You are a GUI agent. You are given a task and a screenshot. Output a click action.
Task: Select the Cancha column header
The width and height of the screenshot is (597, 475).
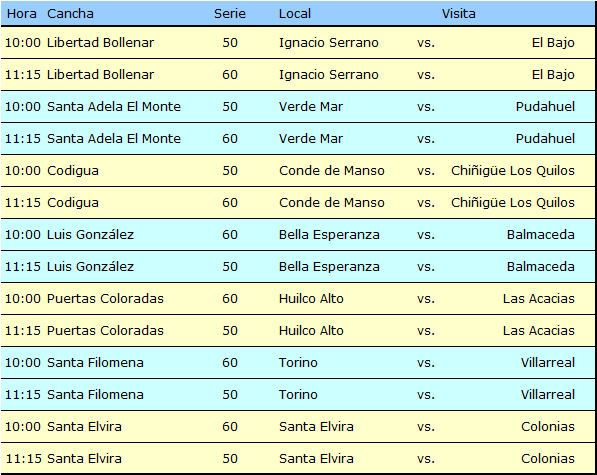click(x=70, y=14)
